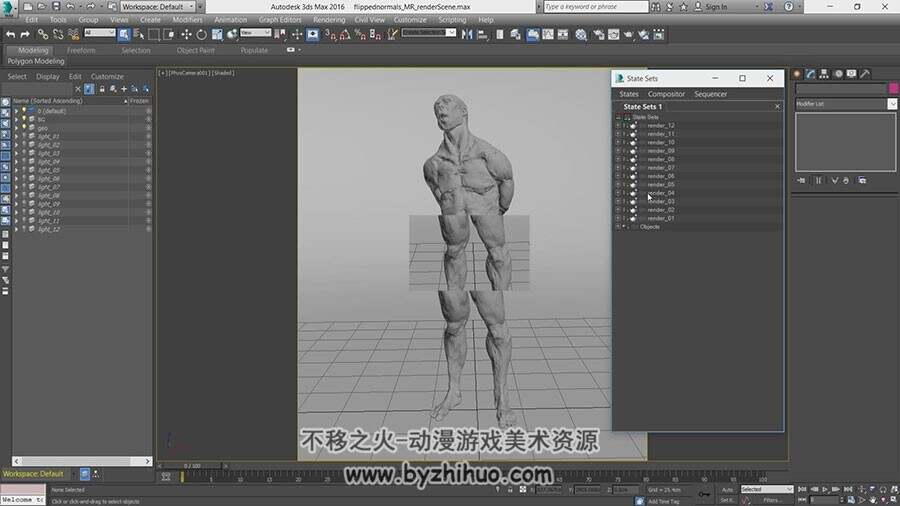The height and width of the screenshot is (506, 900).
Task: Open the Modifiers menu
Action: coord(187,20)
